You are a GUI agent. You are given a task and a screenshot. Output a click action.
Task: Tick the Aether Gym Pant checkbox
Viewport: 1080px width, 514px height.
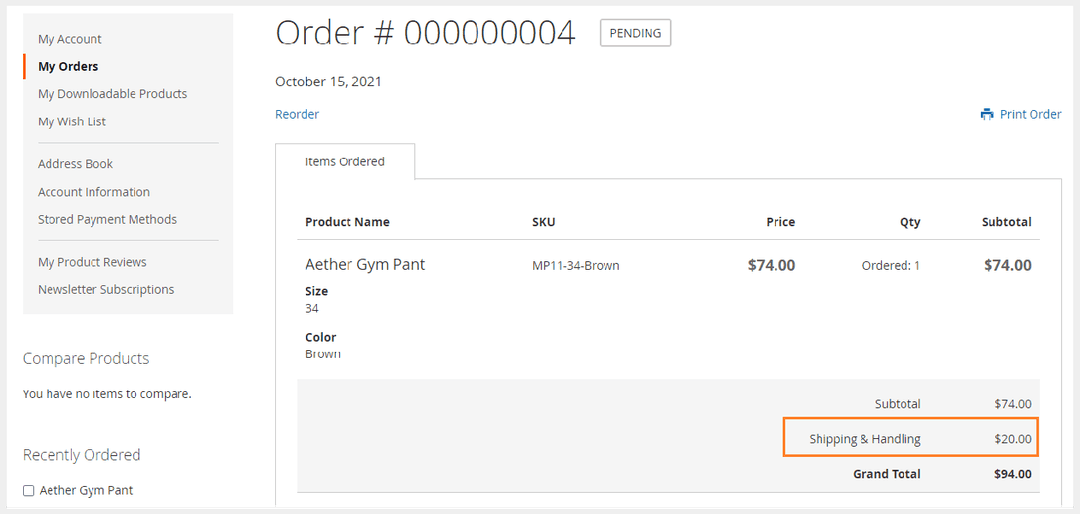tap(29, 491)
